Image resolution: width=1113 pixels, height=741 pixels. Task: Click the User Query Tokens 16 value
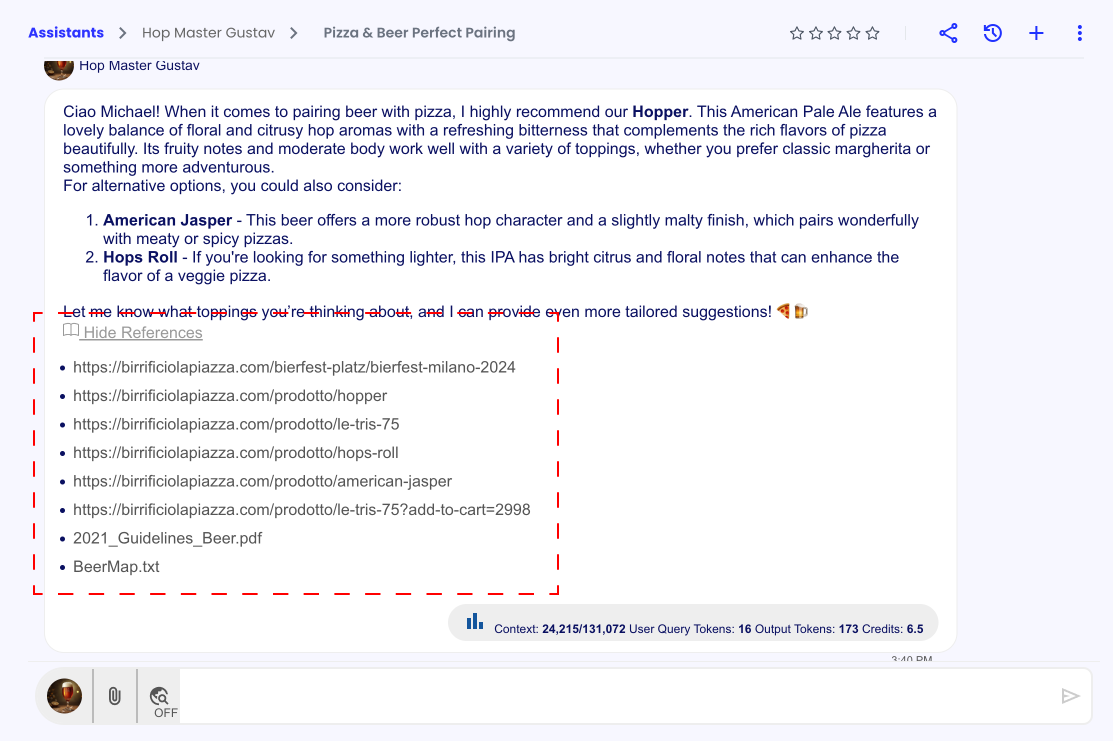[745, 629]
